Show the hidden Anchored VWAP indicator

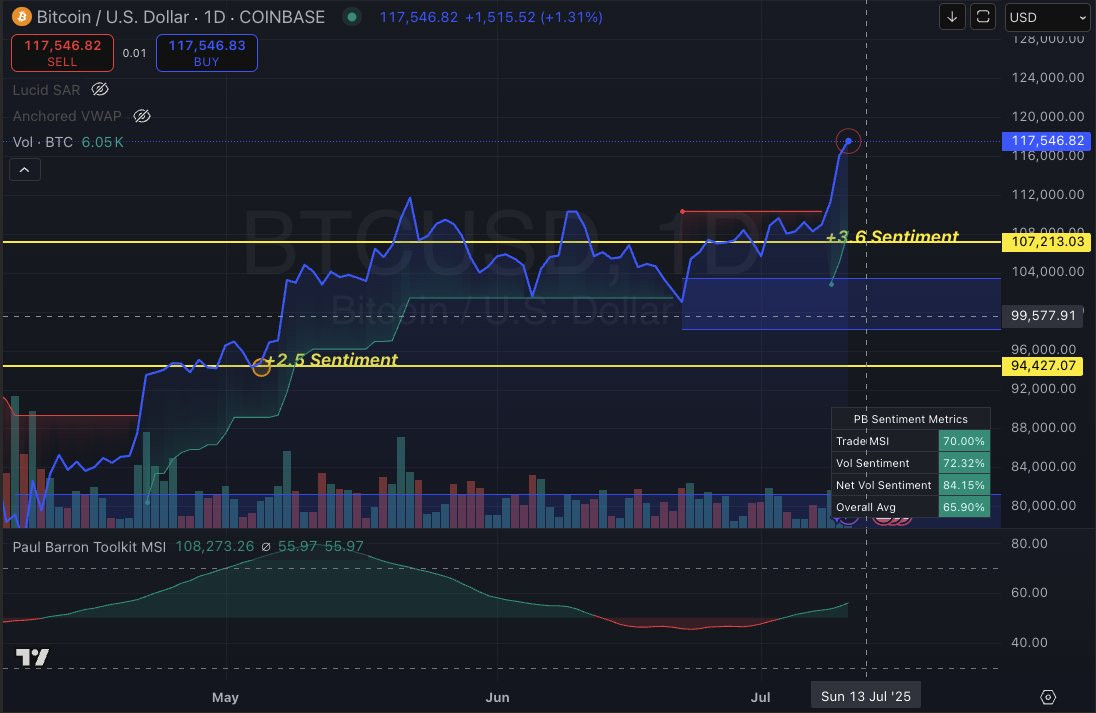(142, 116)
